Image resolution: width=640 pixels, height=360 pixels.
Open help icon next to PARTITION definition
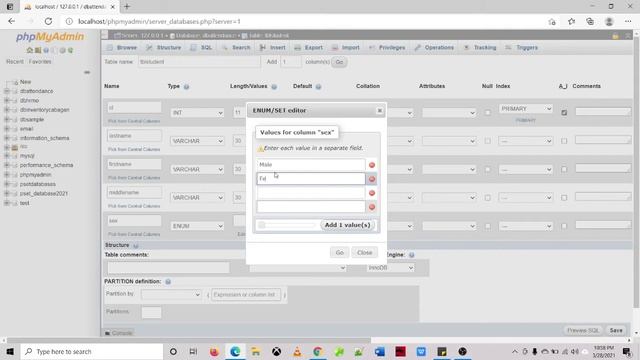(168, 282)
